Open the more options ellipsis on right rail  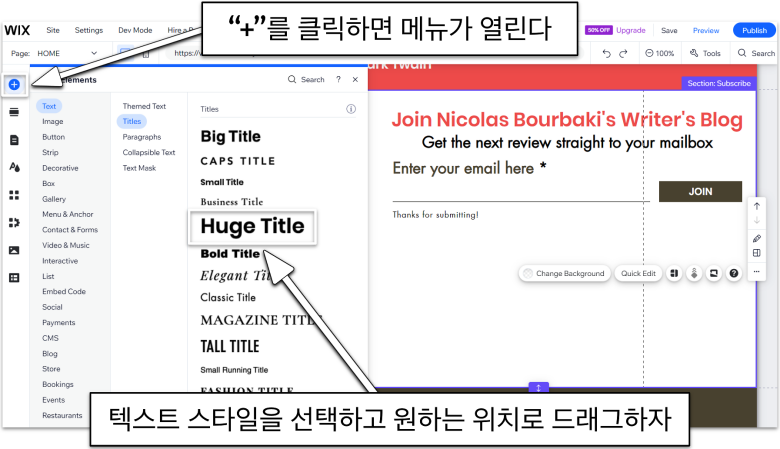[756, 271]
